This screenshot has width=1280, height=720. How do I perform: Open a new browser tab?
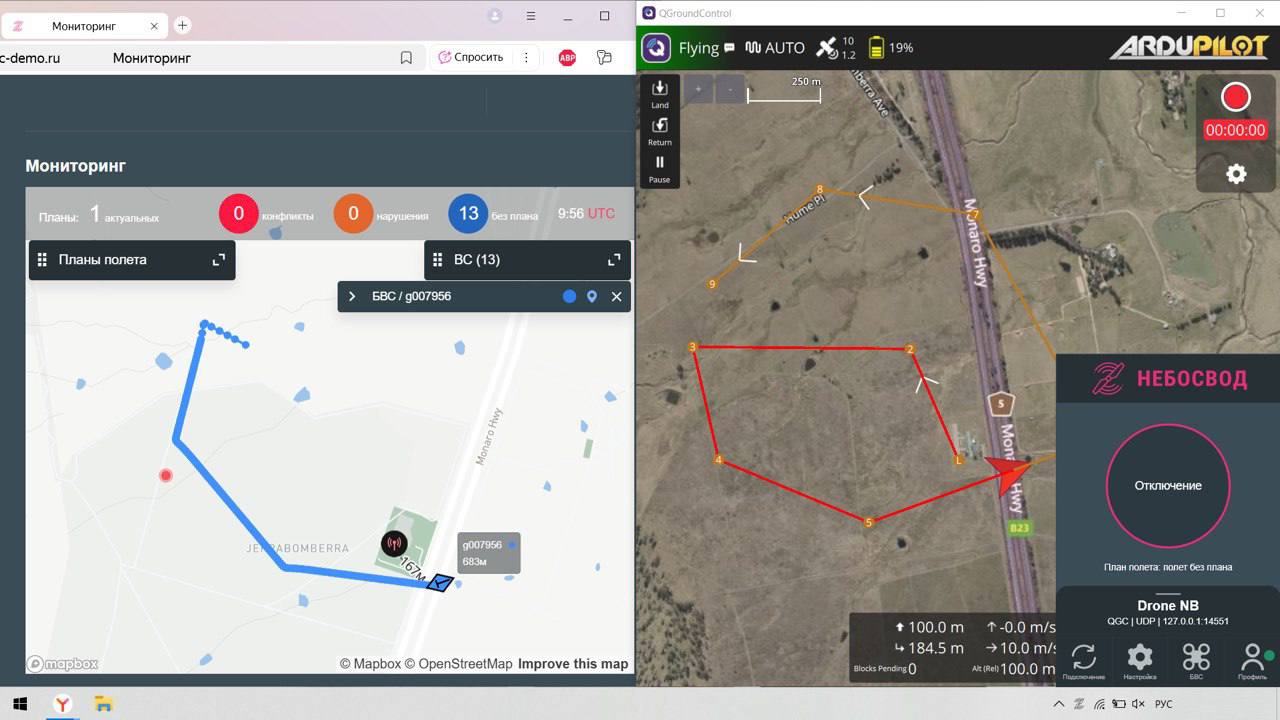point(183,26)
